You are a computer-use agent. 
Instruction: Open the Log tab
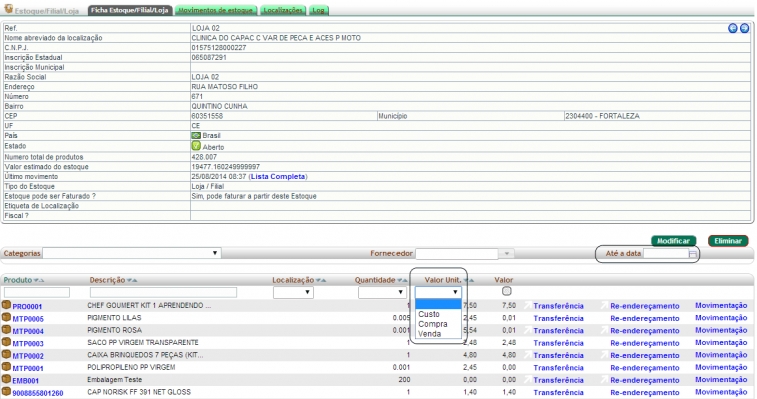(318, 10)
